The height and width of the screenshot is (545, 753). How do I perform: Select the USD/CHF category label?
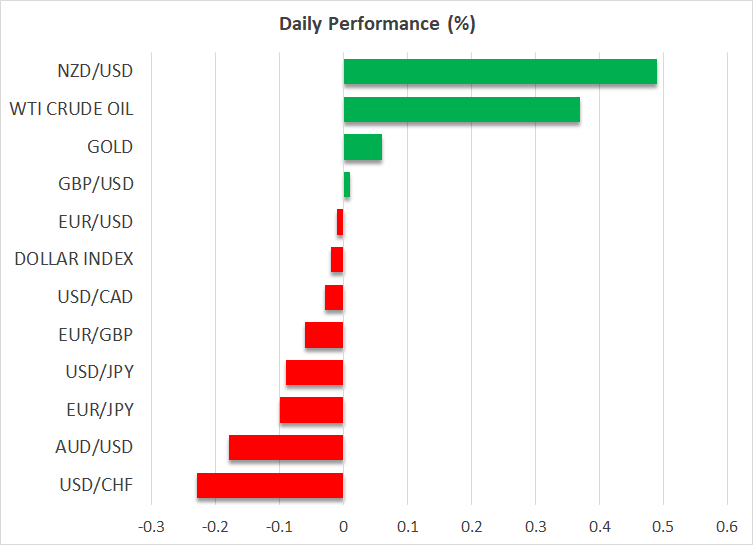click(x=94, y=486)
